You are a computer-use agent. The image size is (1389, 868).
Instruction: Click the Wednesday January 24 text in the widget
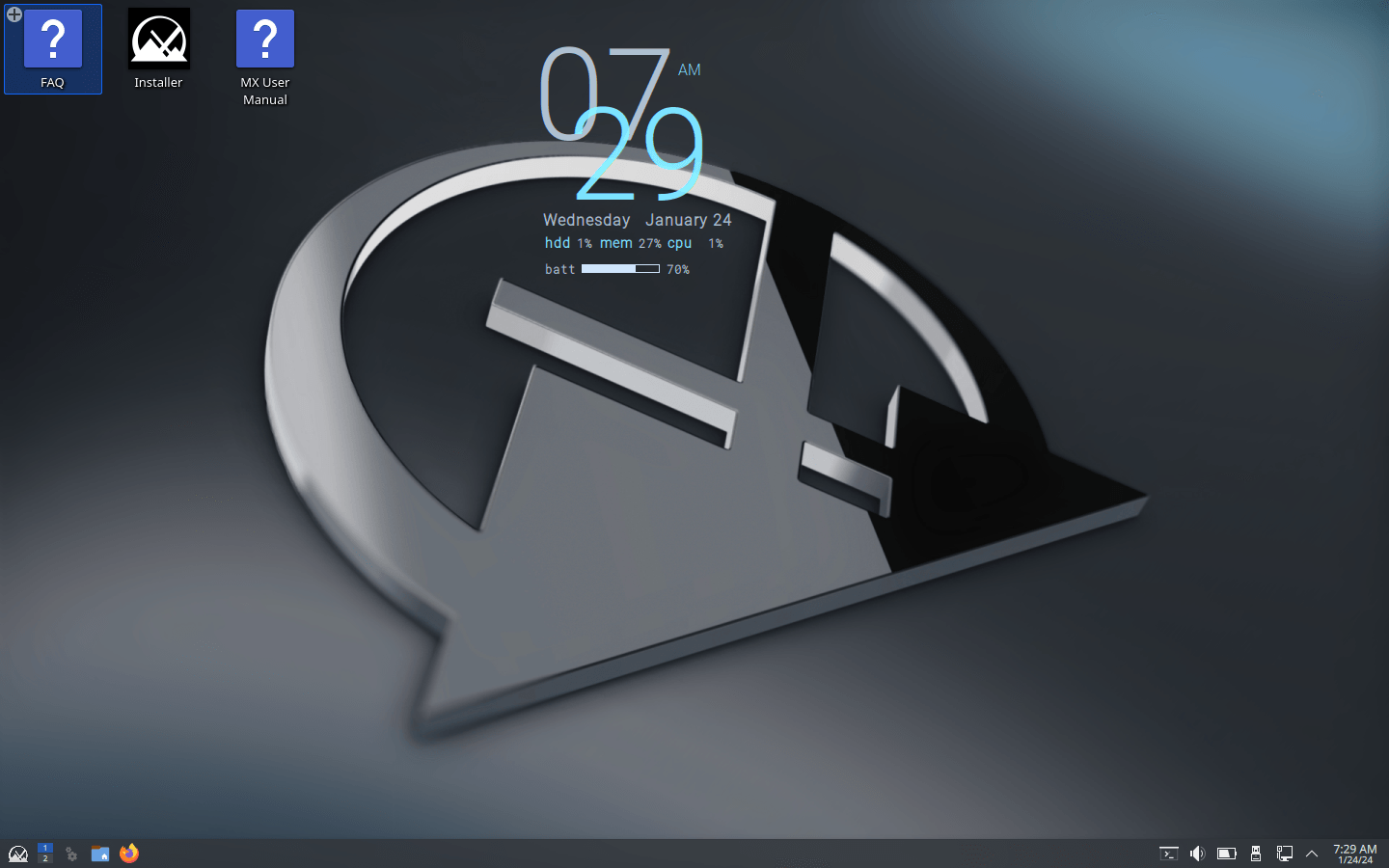click(x=638, y=220)
